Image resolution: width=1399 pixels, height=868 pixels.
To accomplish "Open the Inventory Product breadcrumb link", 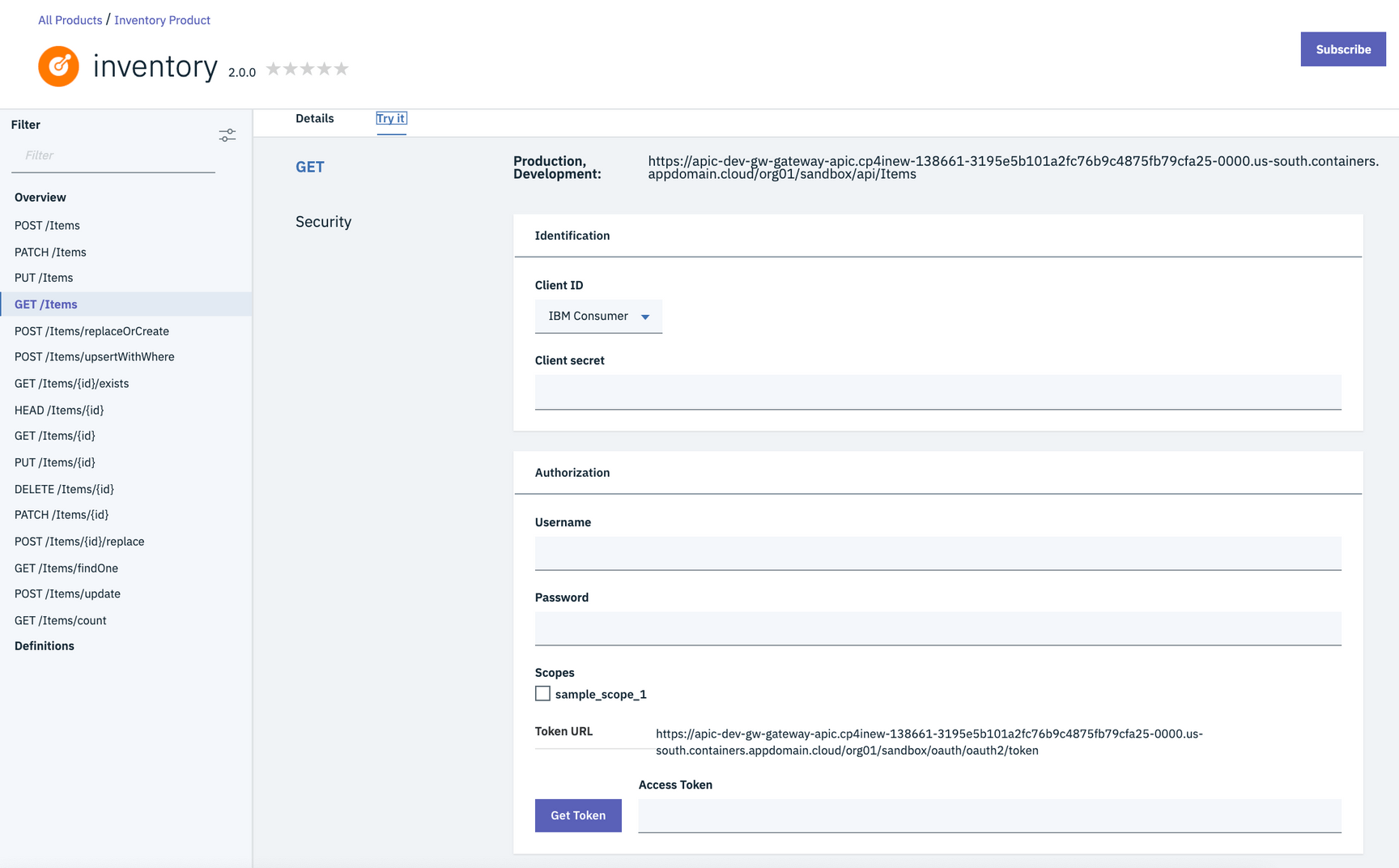I will coord(162,19).
